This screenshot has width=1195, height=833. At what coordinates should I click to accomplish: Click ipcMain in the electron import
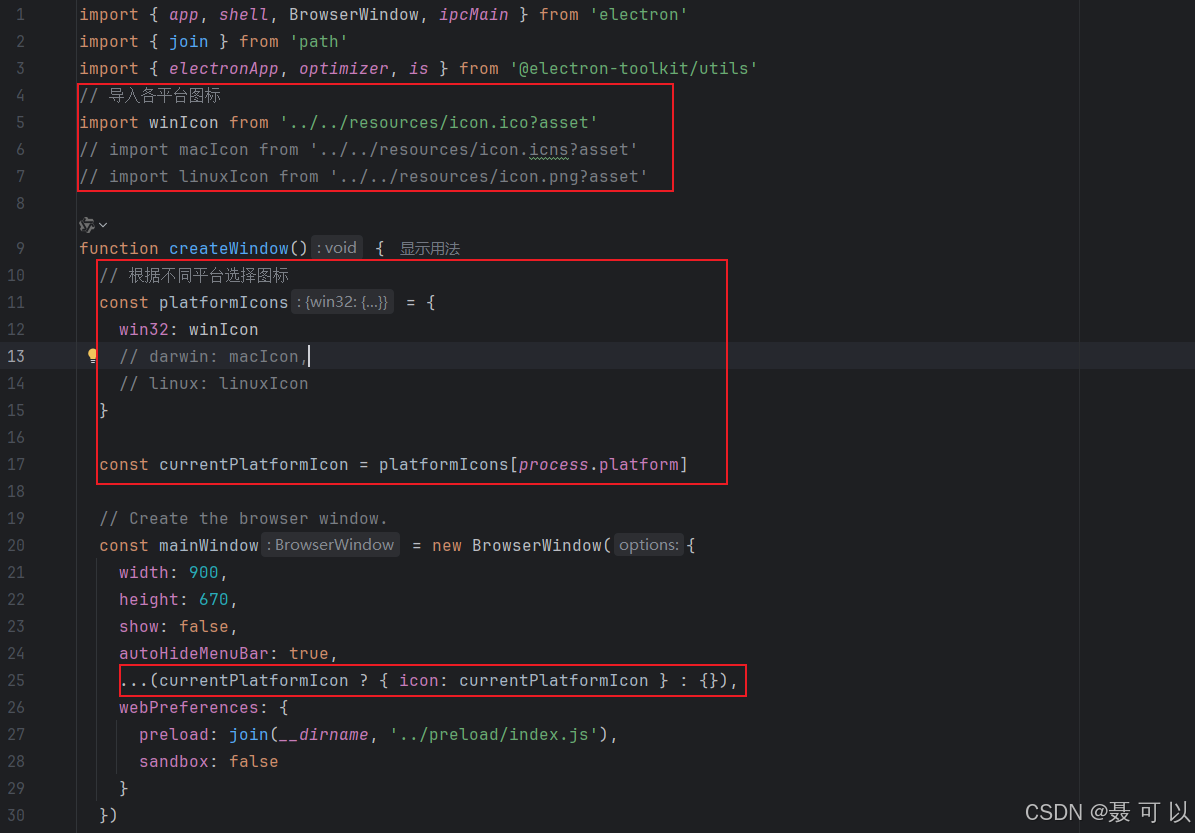473,14
